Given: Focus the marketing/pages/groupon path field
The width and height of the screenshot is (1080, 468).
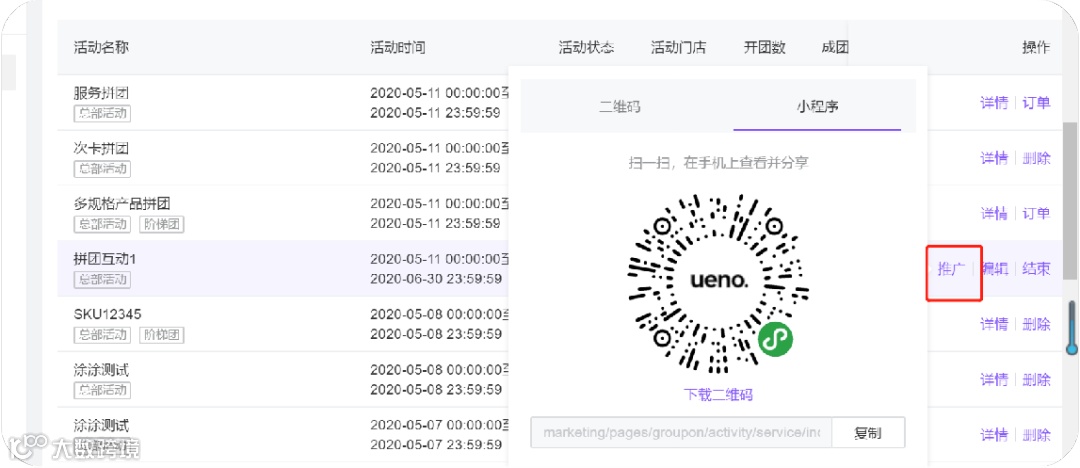Looking at the screenshot, I should [681, 433].
